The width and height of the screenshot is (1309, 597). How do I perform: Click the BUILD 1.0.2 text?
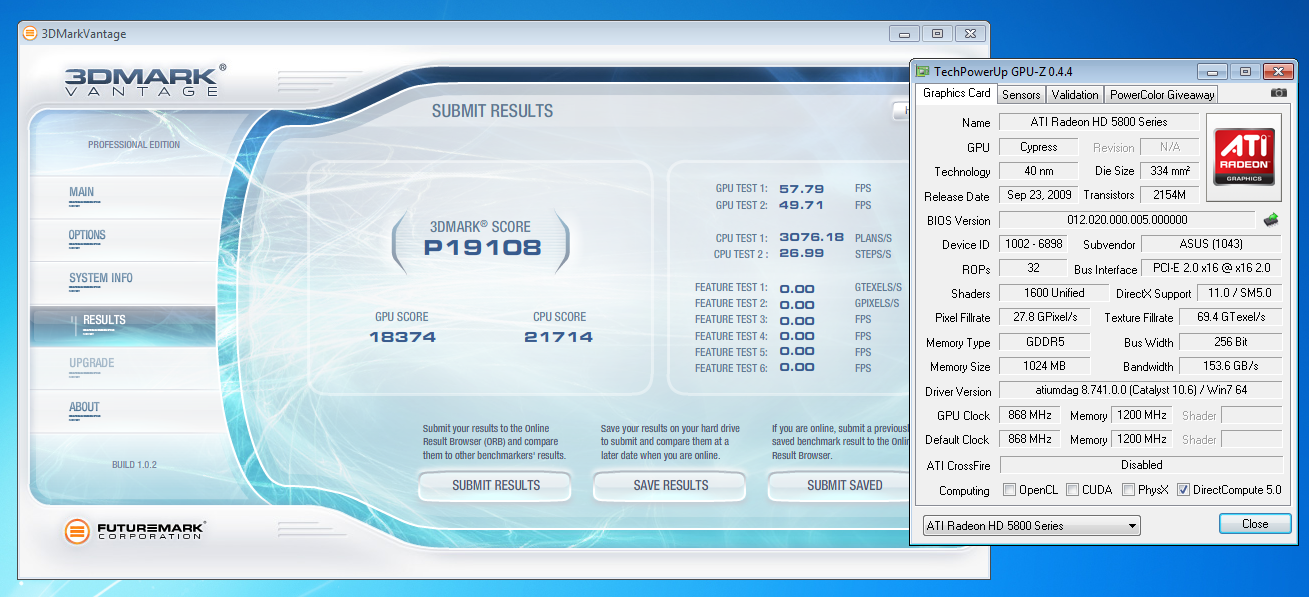tap(134, 464)
